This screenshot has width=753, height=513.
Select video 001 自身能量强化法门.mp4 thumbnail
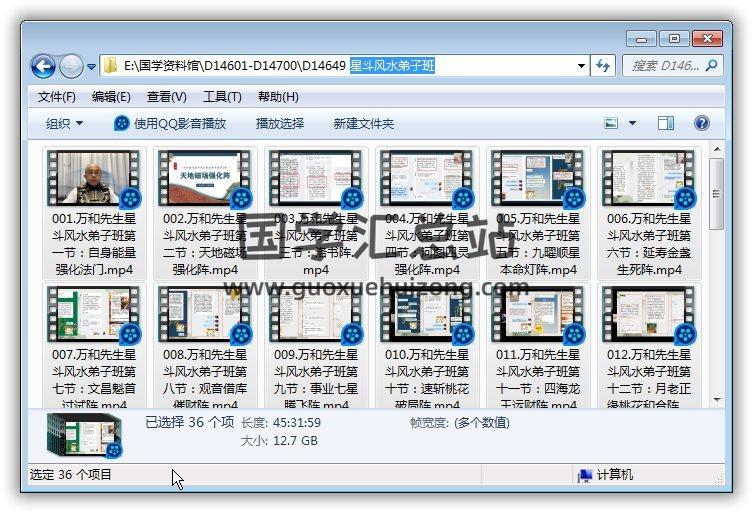click(x=93, y=178)
